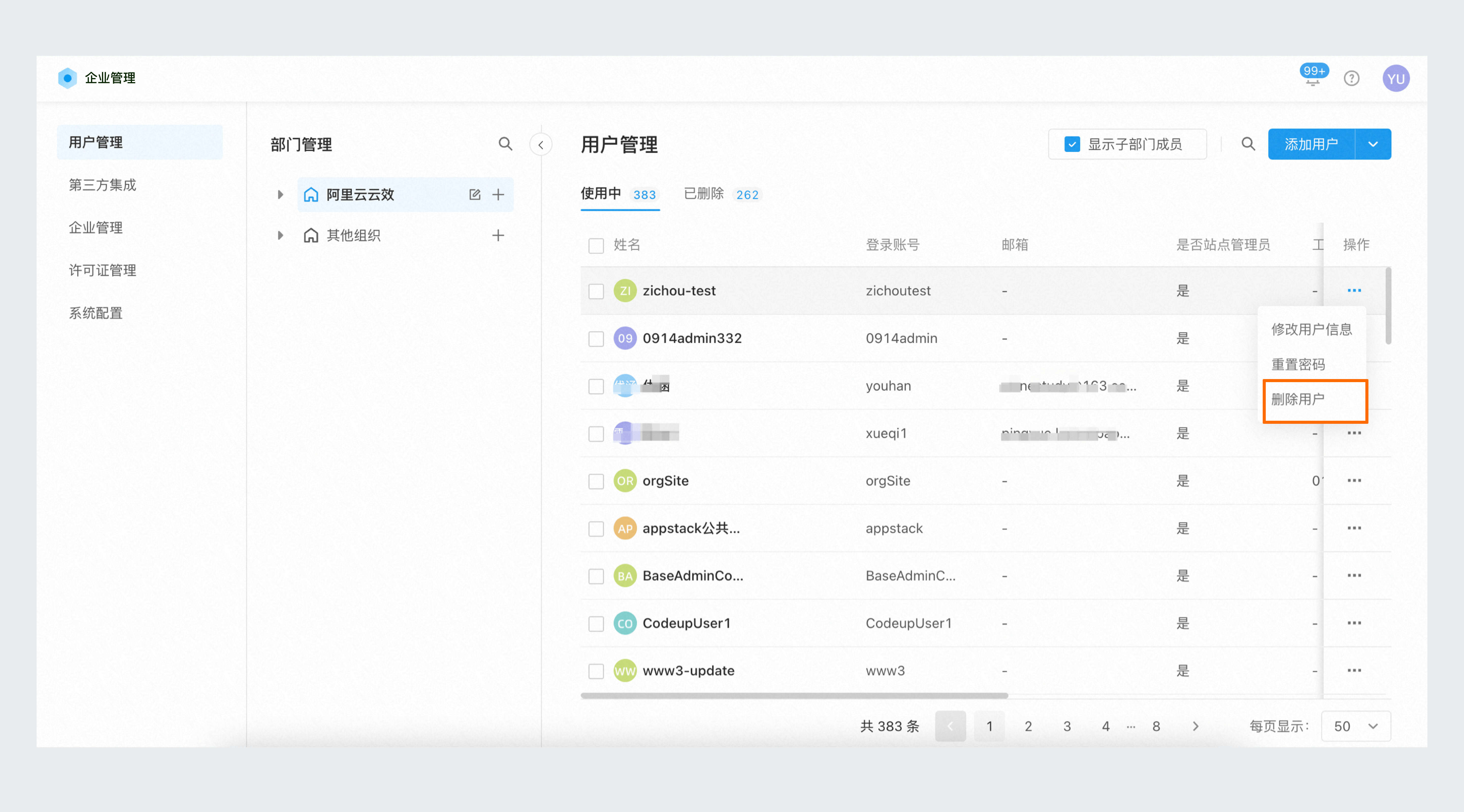Go to page 2
The width and height of the screenshot is (1464, 812).
1028,726
